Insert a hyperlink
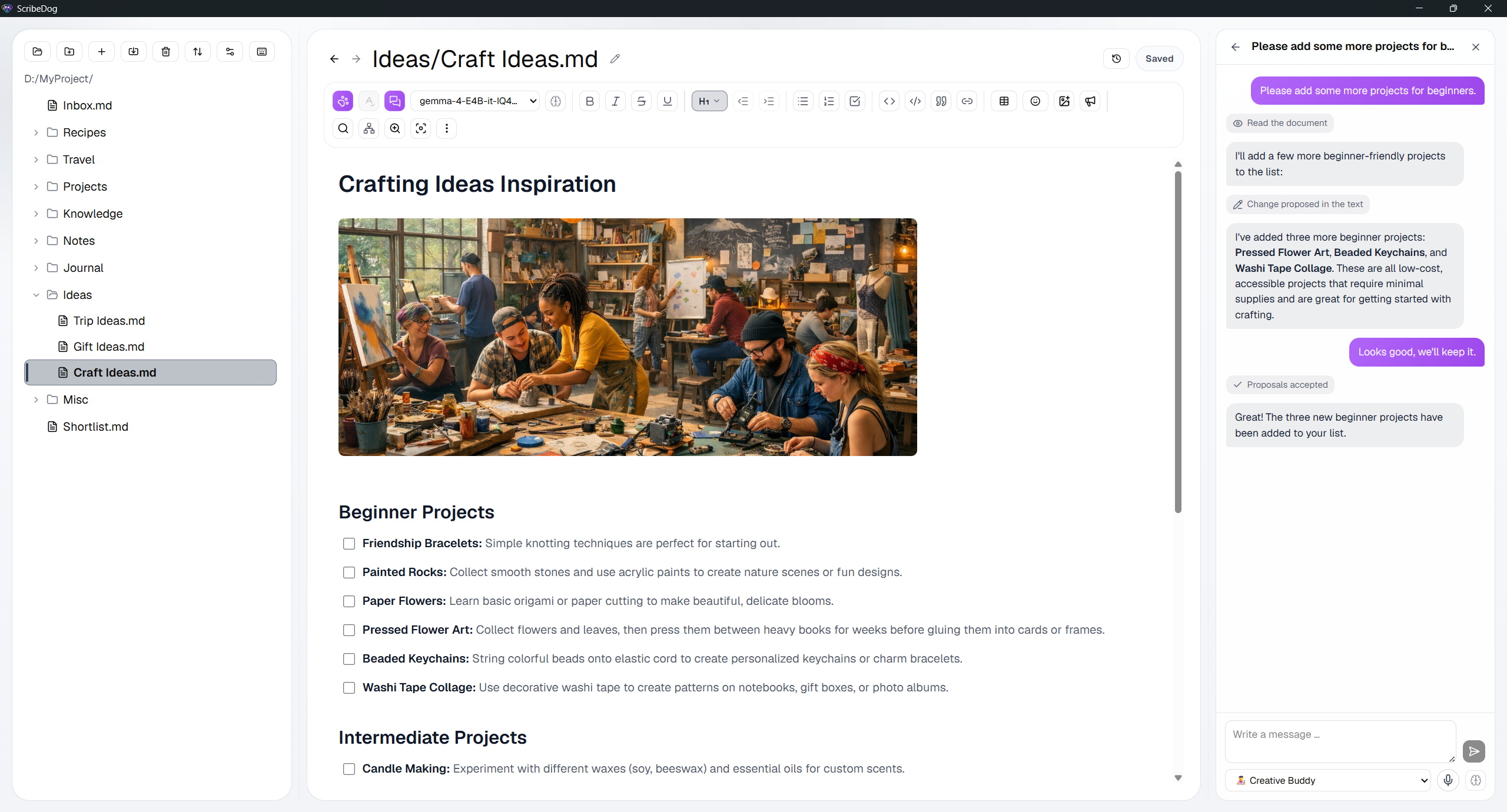Screen dimensions: 1507x812 tap(967, 101)
